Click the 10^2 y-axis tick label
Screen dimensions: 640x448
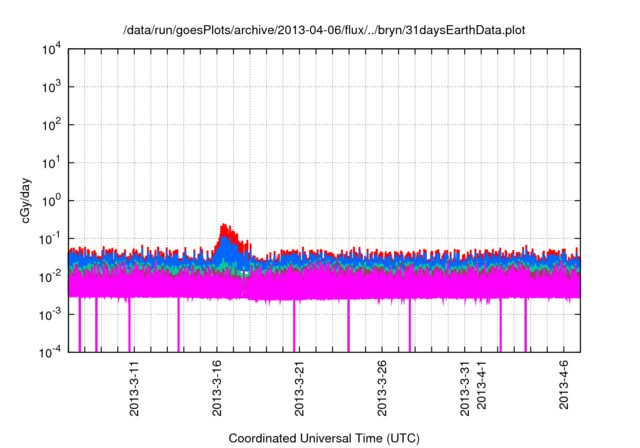[x=52, y=125]
